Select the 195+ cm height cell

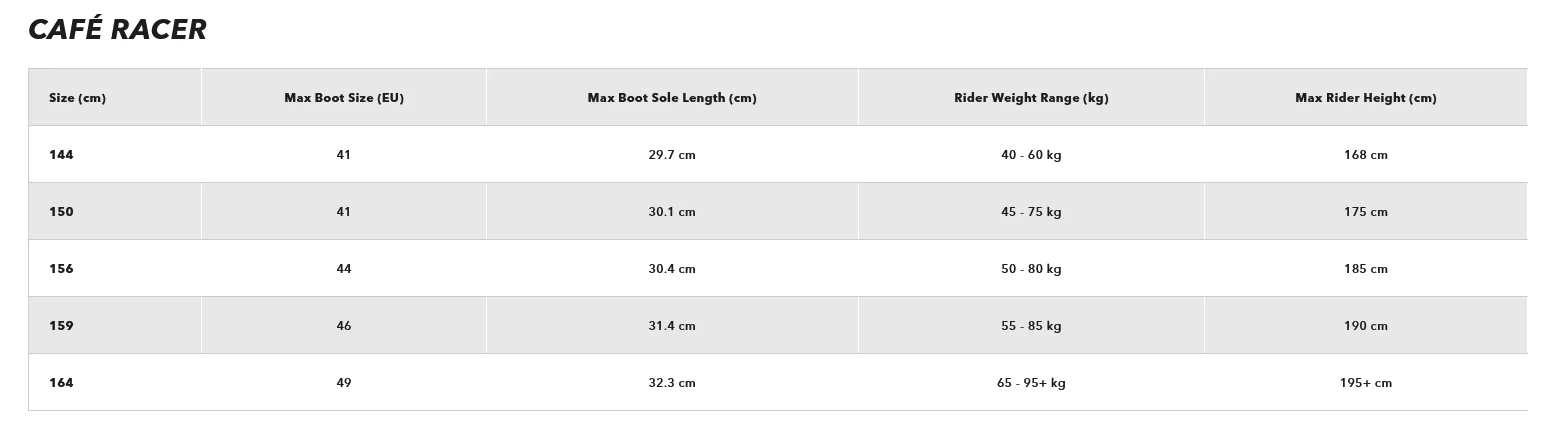click(1365, 383)
